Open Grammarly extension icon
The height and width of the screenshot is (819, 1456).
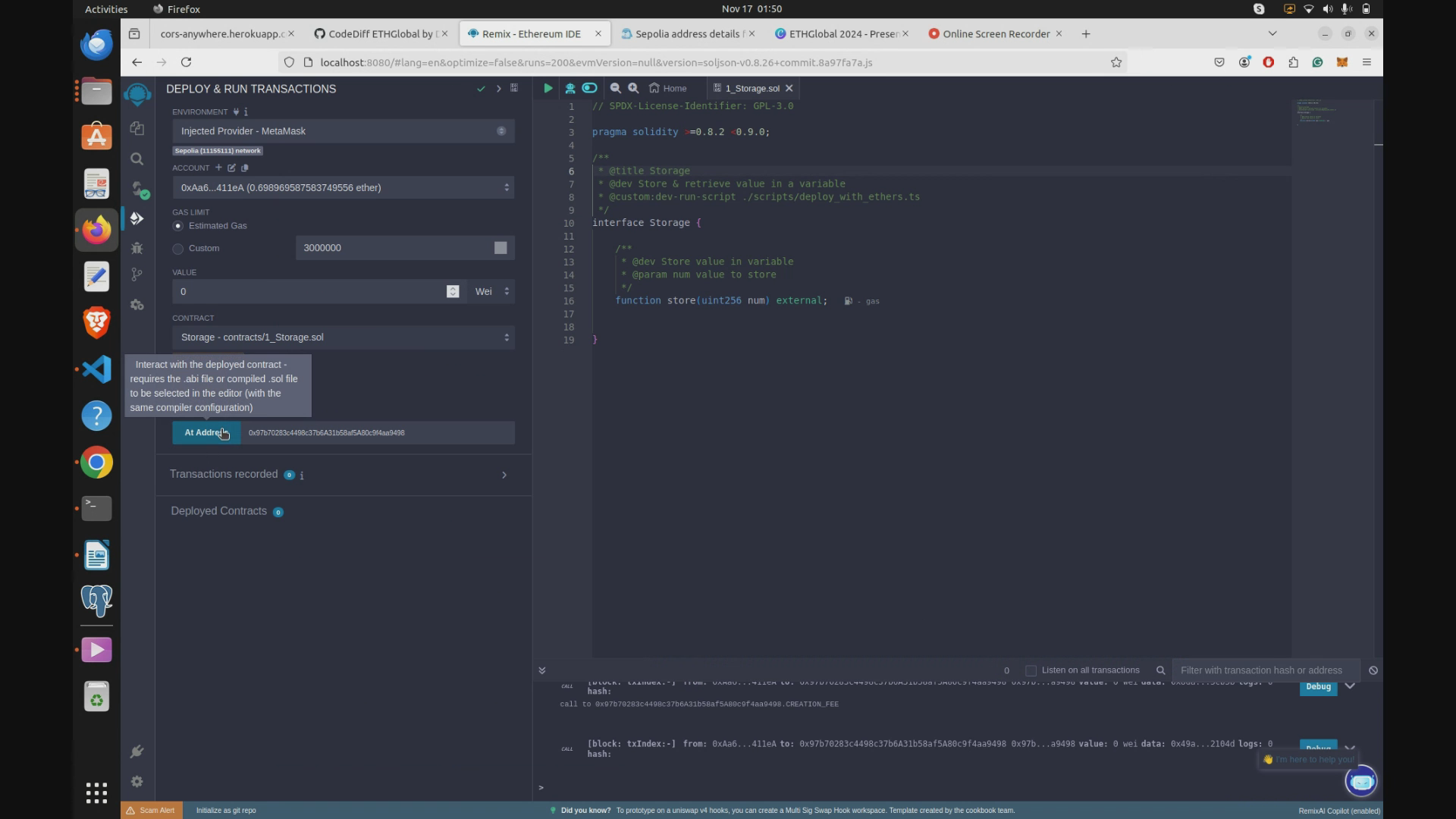(1318, 62)
